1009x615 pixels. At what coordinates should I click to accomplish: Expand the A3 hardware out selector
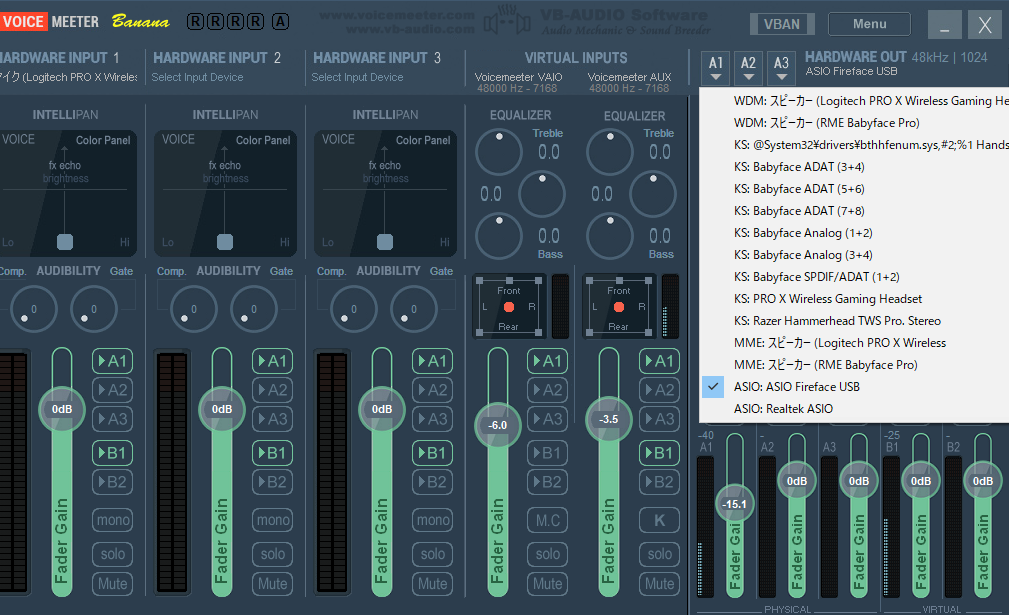(781, 68)
